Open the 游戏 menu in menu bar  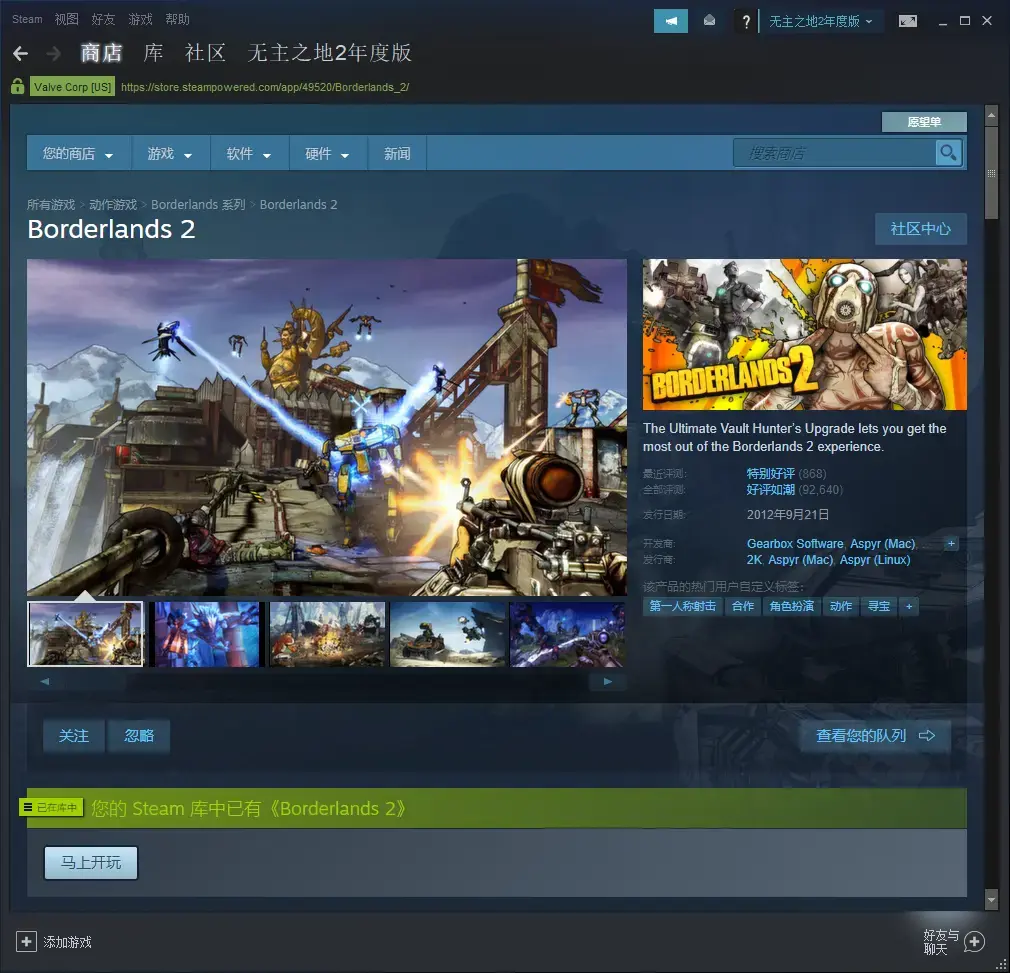click(140, 19)
